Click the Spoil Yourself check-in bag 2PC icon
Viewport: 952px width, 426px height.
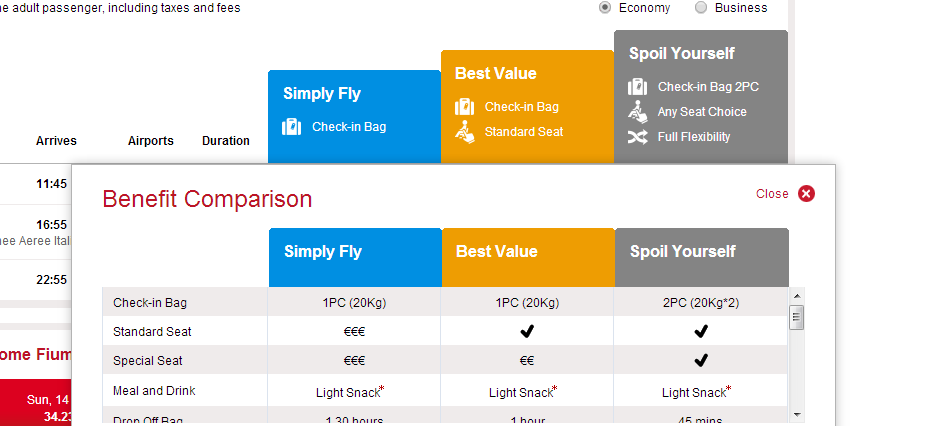tap(638, 87)
